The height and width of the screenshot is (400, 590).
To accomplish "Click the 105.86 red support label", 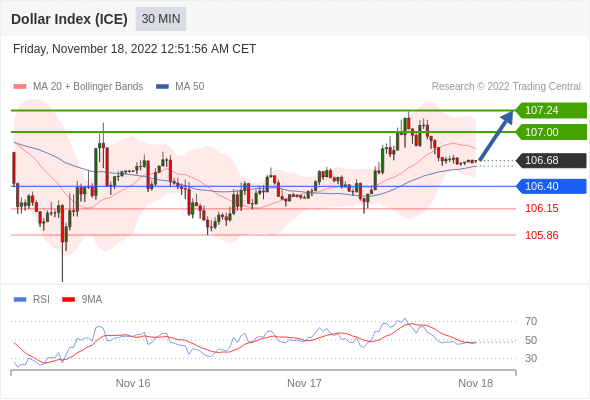I will [541, 235].
